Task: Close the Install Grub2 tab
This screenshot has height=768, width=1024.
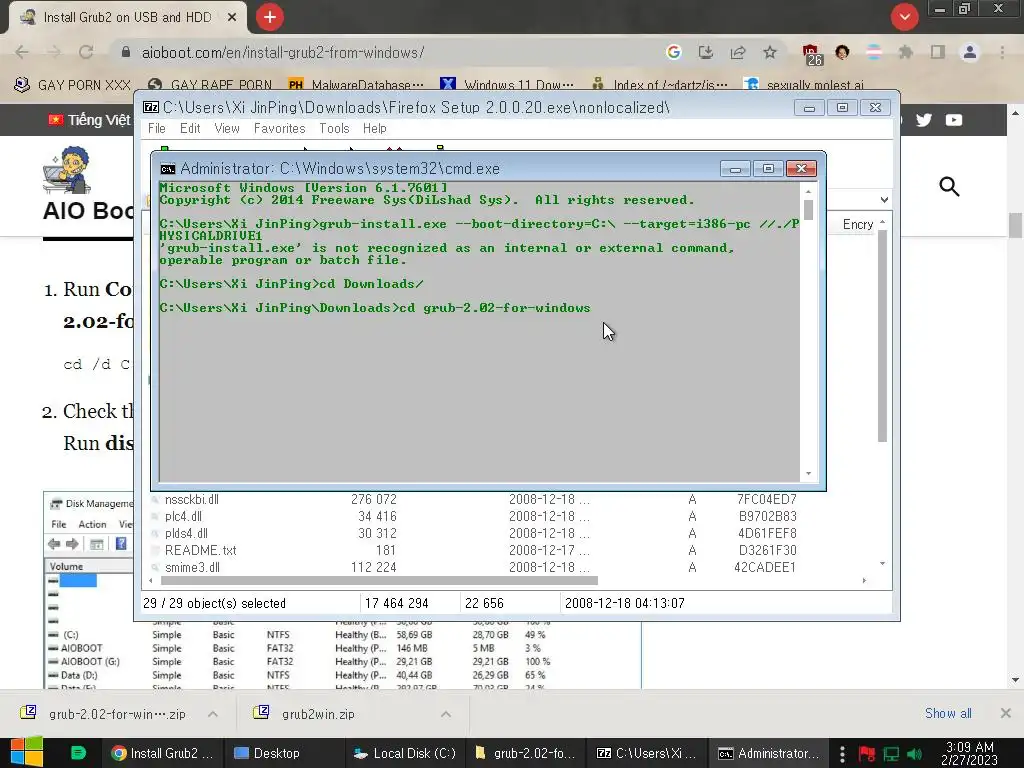Action: coord(232,18)
